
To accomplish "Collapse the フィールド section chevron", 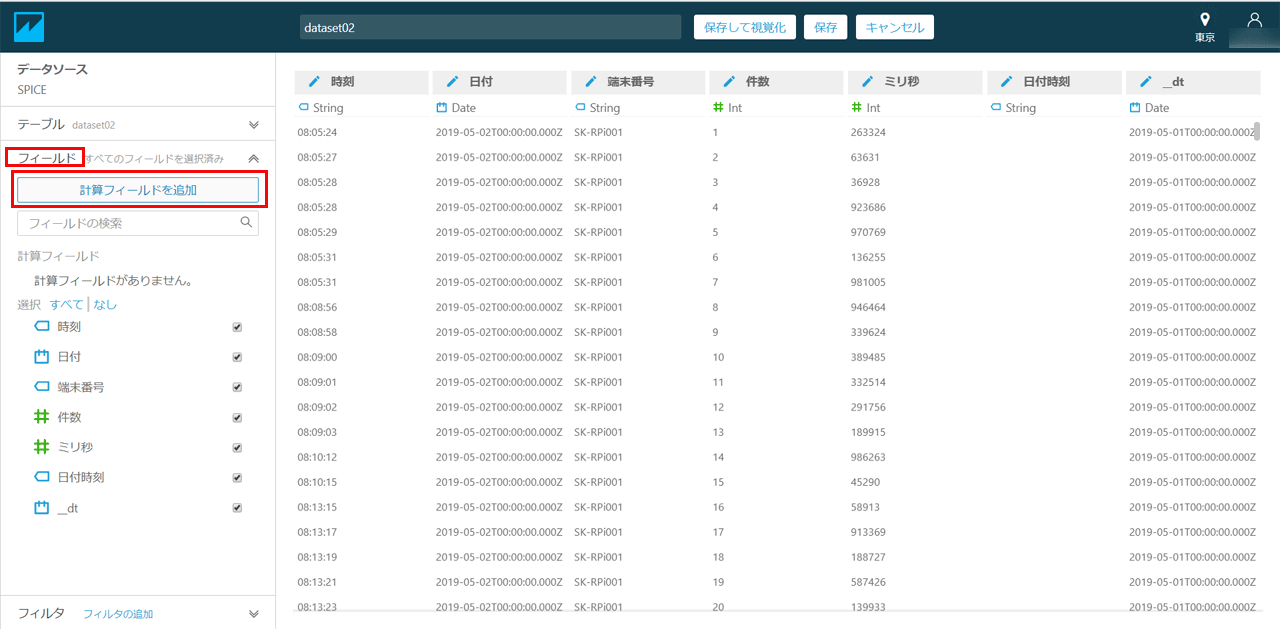I will 254,158.
